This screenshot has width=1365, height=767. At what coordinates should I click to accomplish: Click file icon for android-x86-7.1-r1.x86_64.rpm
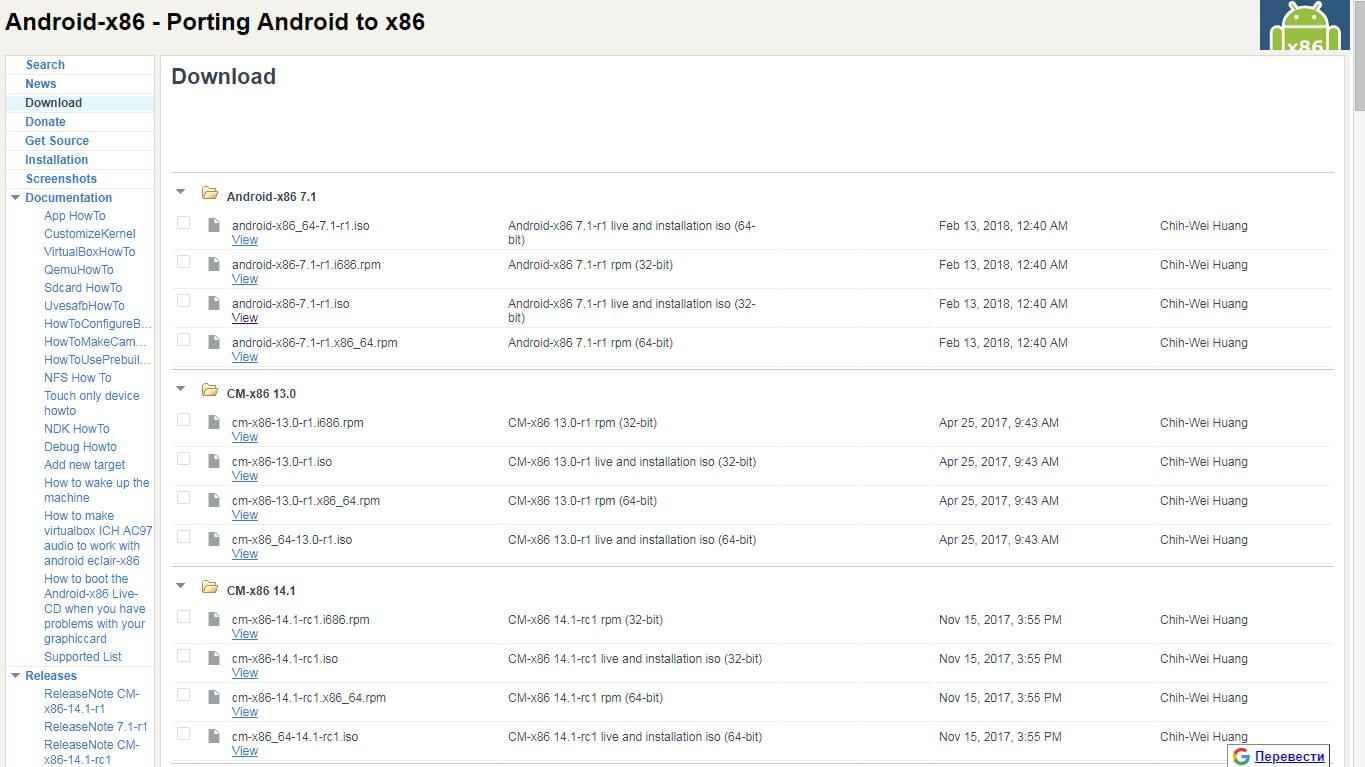(213, 343)
